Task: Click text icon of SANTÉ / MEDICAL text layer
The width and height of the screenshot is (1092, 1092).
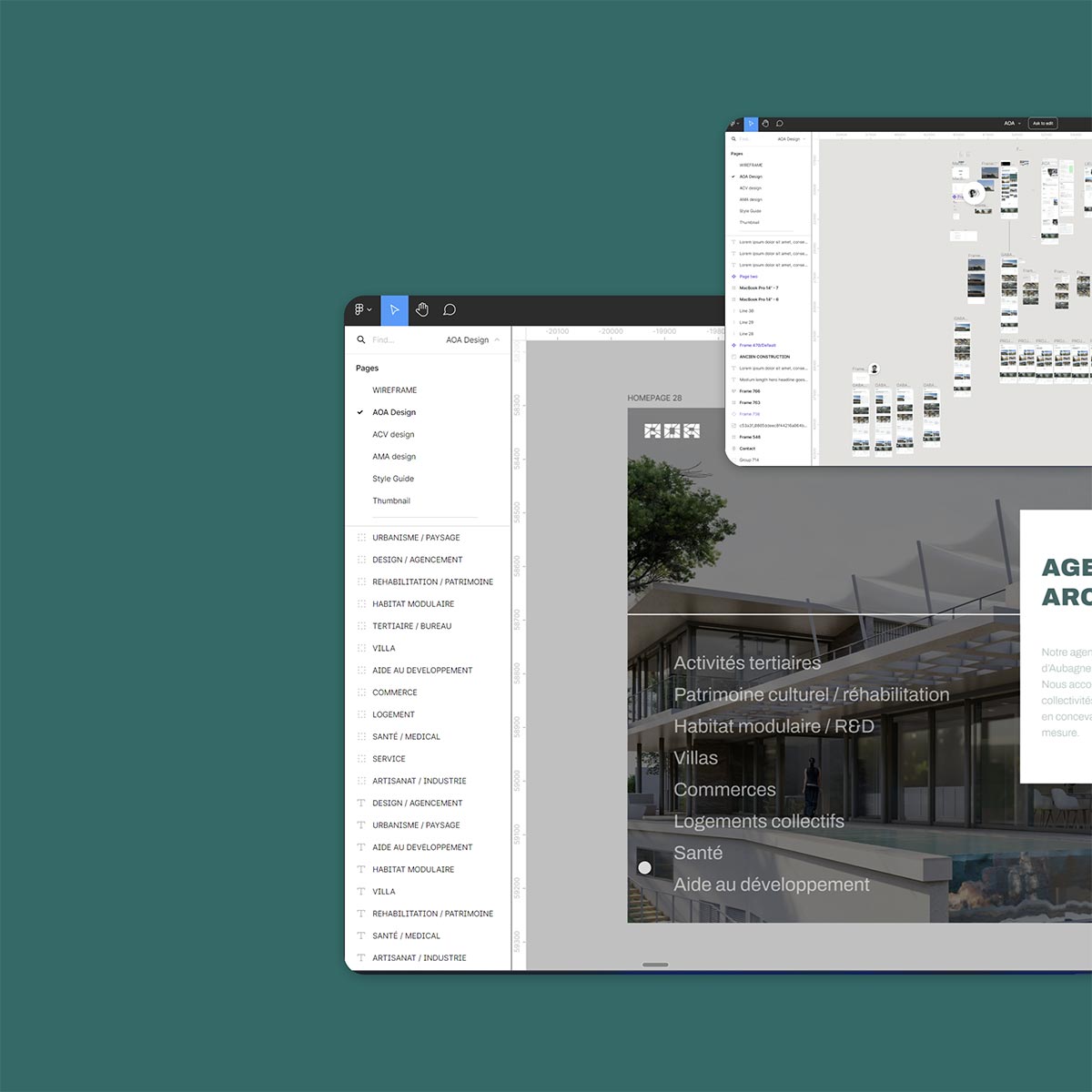Action: click(x=361, y=935)
